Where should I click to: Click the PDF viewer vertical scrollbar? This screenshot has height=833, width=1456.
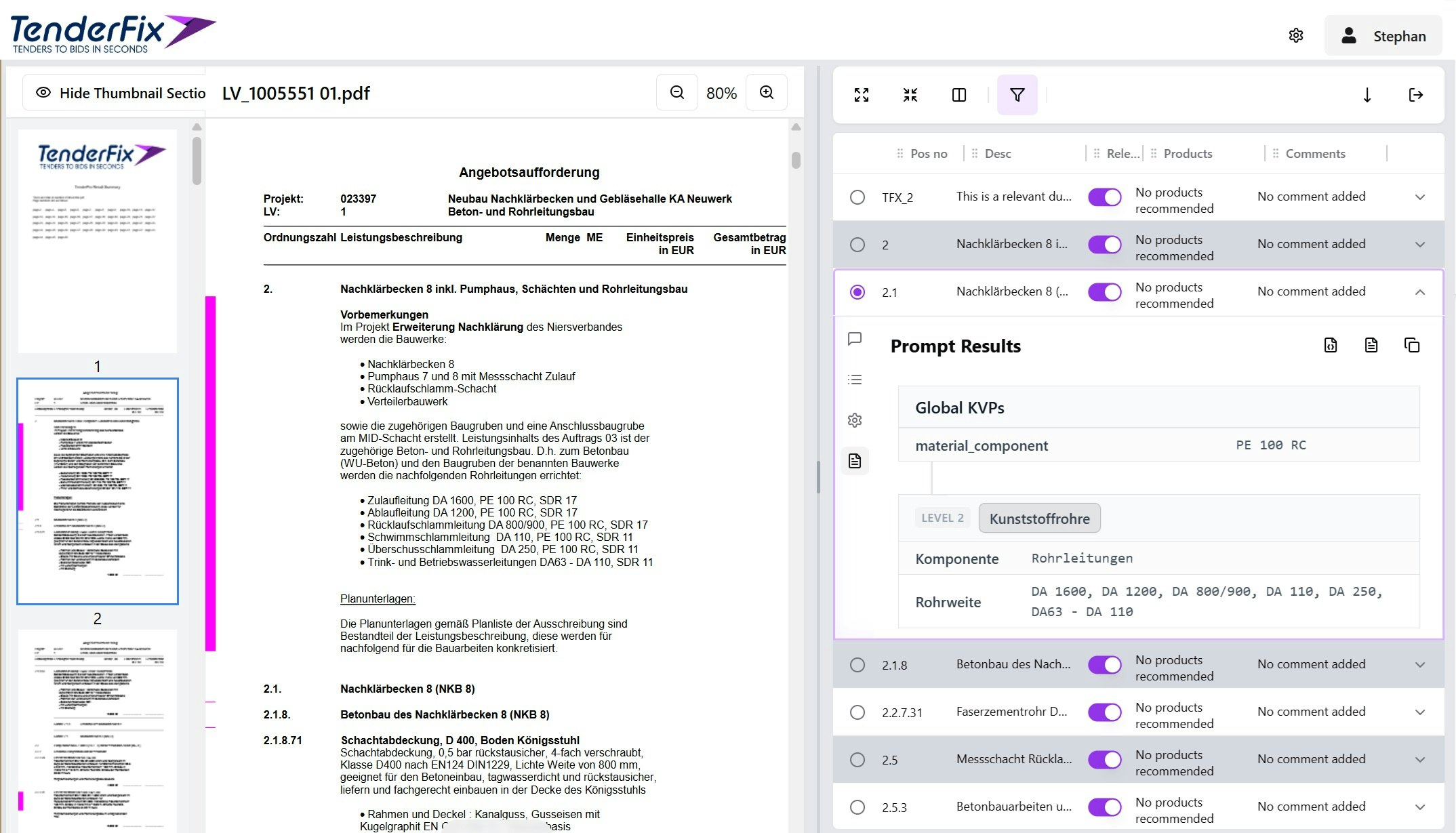point(796,160)
